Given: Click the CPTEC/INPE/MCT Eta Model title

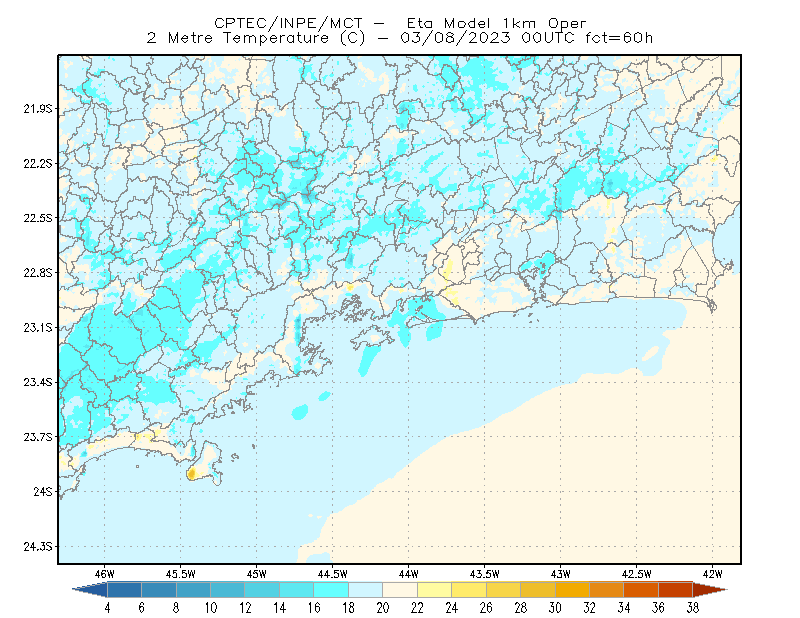Looking at the screenshot, I should [400, 23].
